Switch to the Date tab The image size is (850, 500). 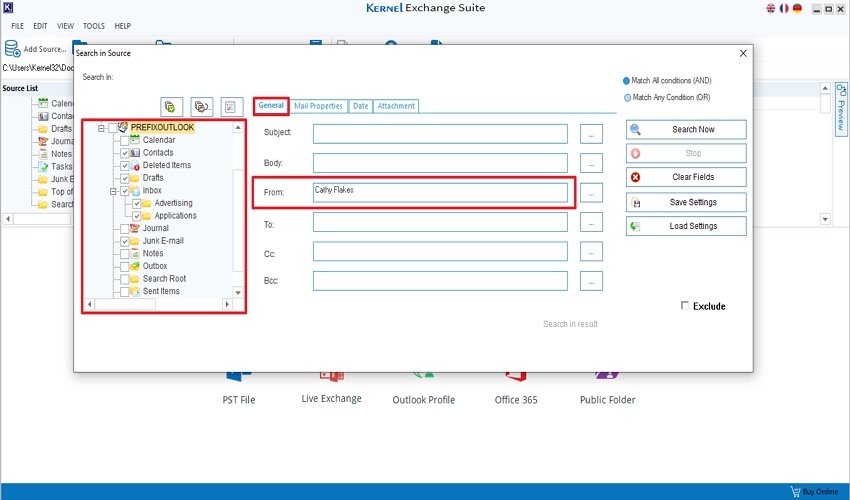[x=360, y=106]
